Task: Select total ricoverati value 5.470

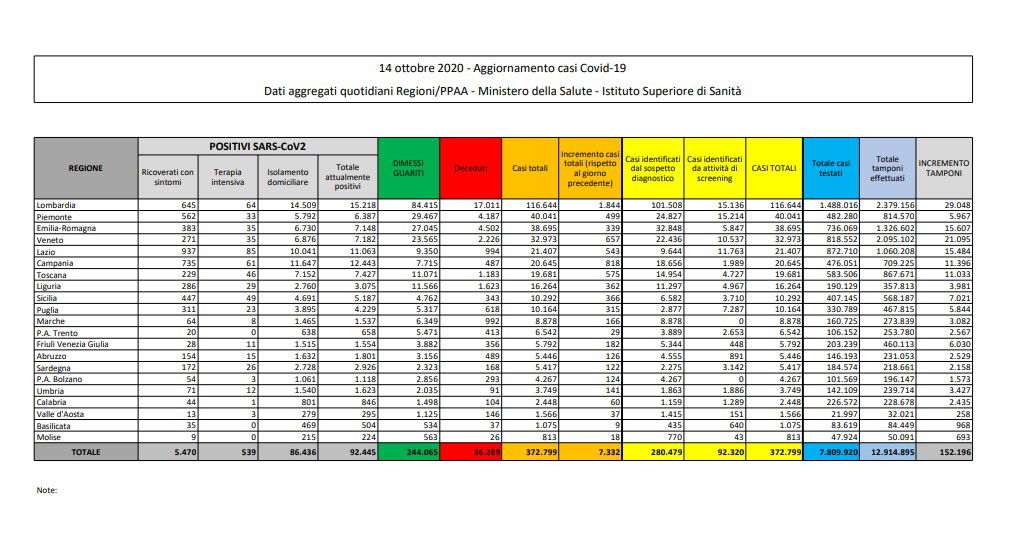Action: (x=185, y=452)
